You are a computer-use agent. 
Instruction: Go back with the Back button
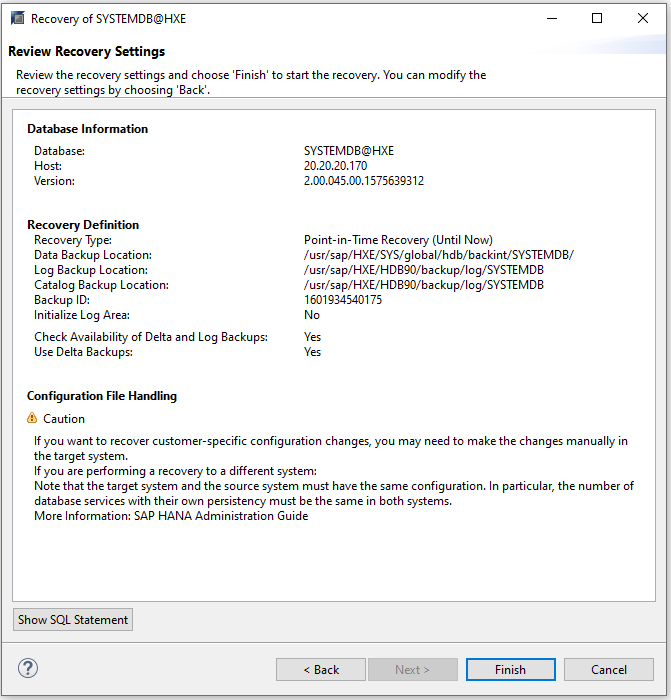(321, 669)
